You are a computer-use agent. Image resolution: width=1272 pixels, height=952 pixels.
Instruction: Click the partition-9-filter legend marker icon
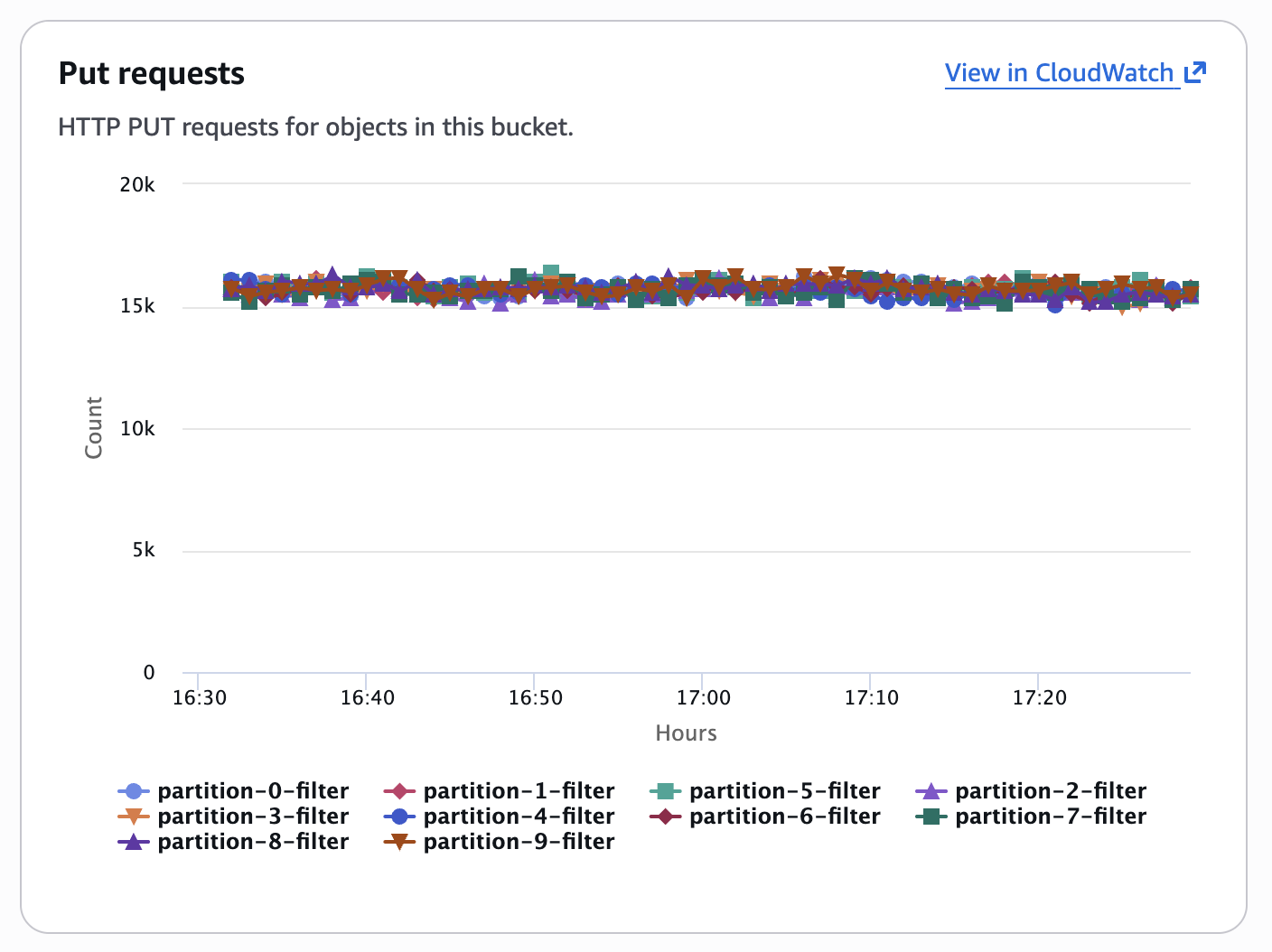click(398, 841)
